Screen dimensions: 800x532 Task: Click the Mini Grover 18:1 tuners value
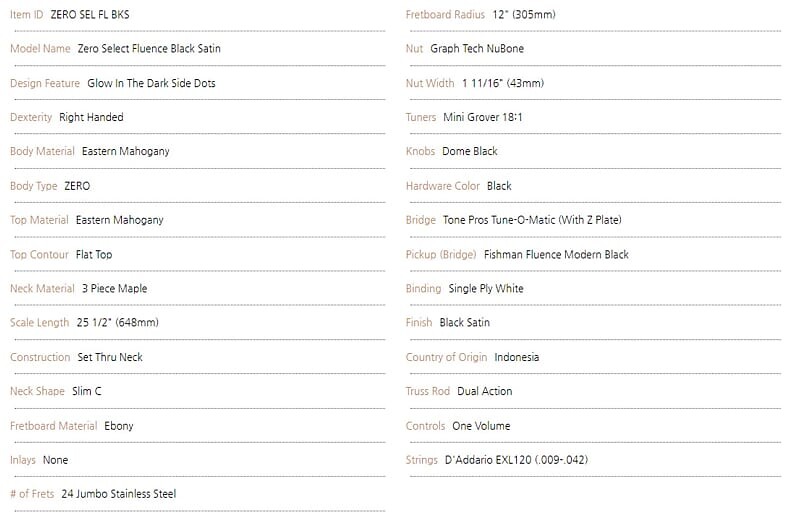click(x=483, y=117)
